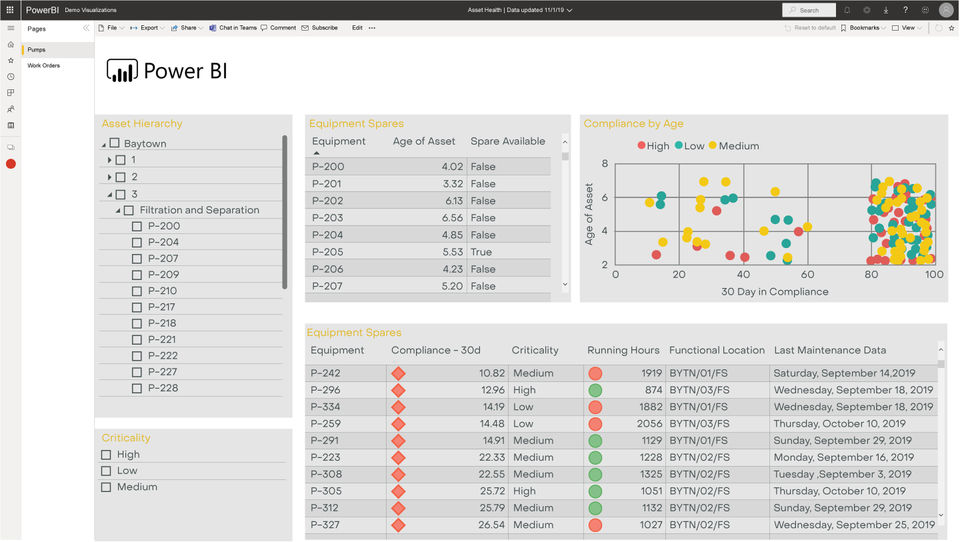
Task: Open the View dropdown
Action: coord(907,28)
